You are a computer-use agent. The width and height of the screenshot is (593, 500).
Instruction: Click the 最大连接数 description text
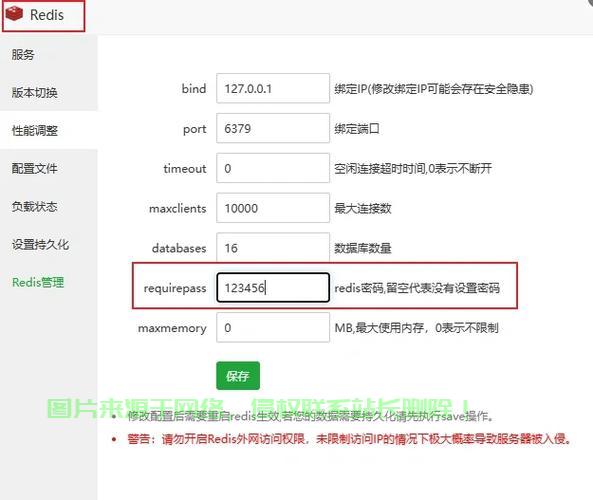click(362, 208)
